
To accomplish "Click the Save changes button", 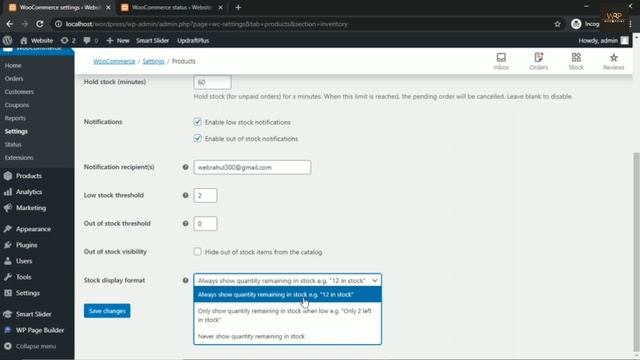I will point(107,311).
